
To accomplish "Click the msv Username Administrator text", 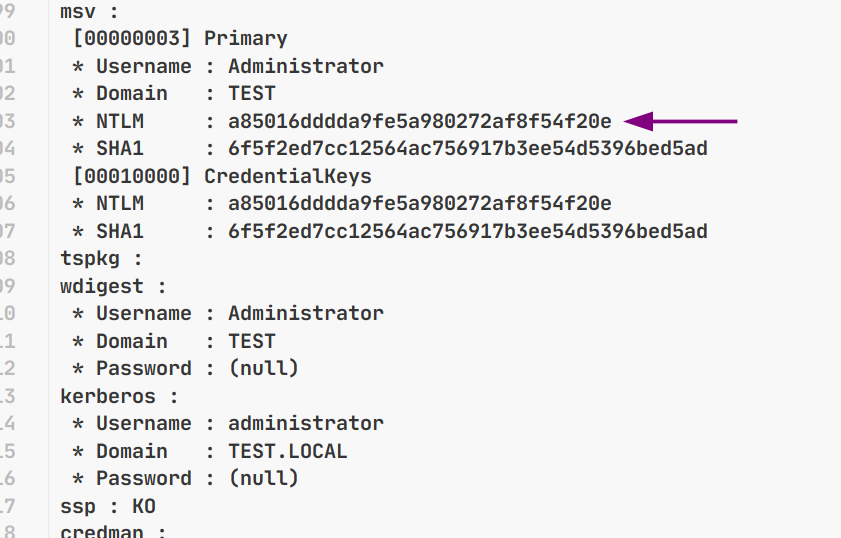I will tap(306, 67).
